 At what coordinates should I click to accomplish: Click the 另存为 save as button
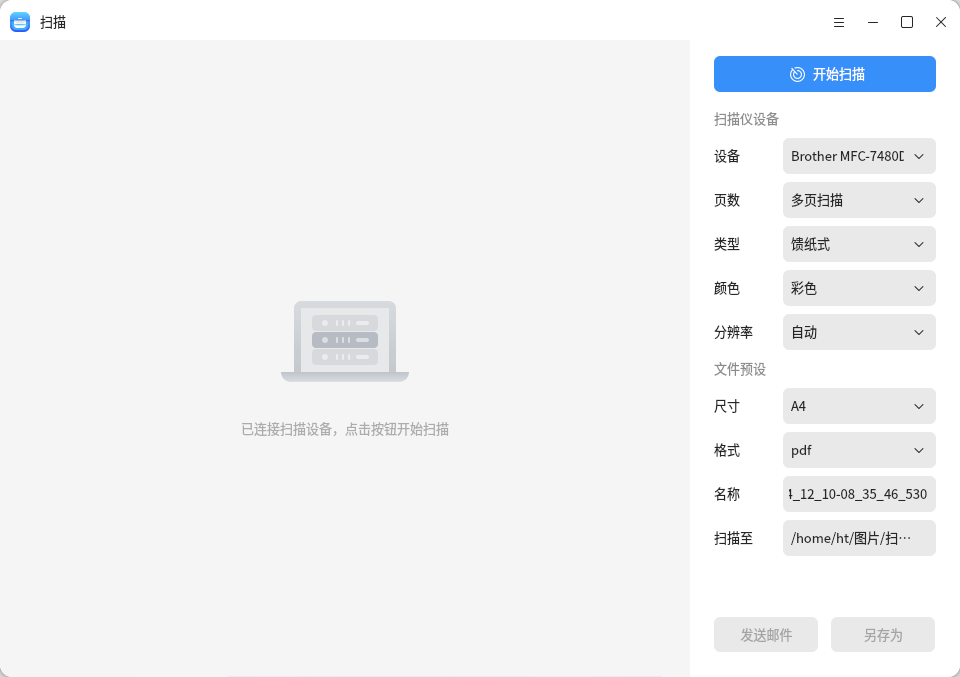coord(882,635)
